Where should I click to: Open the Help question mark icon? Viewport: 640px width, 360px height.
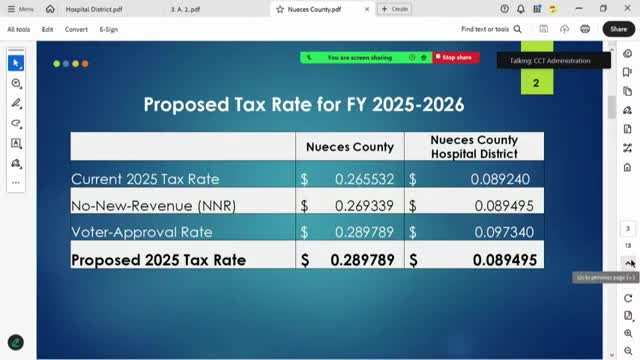pos(504,9)
